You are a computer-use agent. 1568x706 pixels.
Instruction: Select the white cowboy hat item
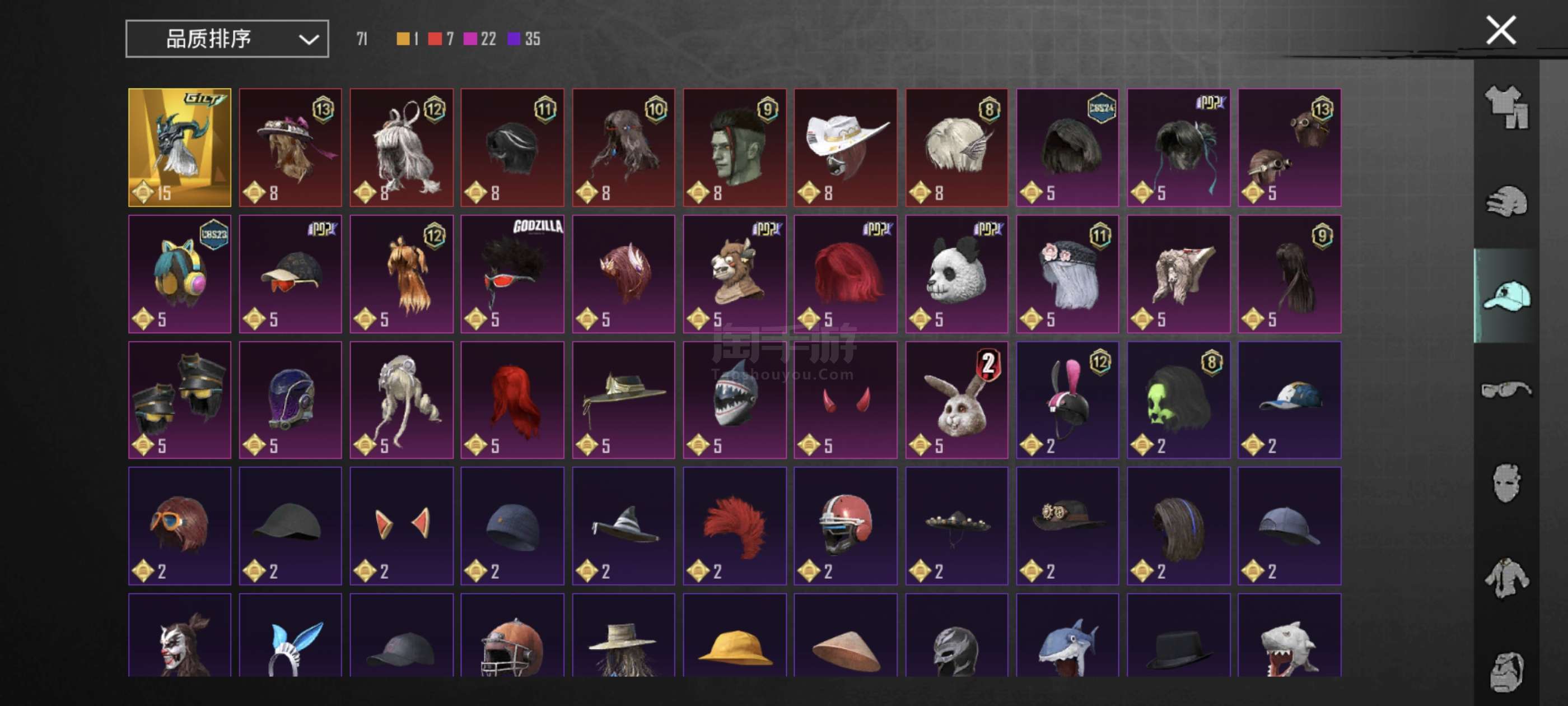click(845, 147)
